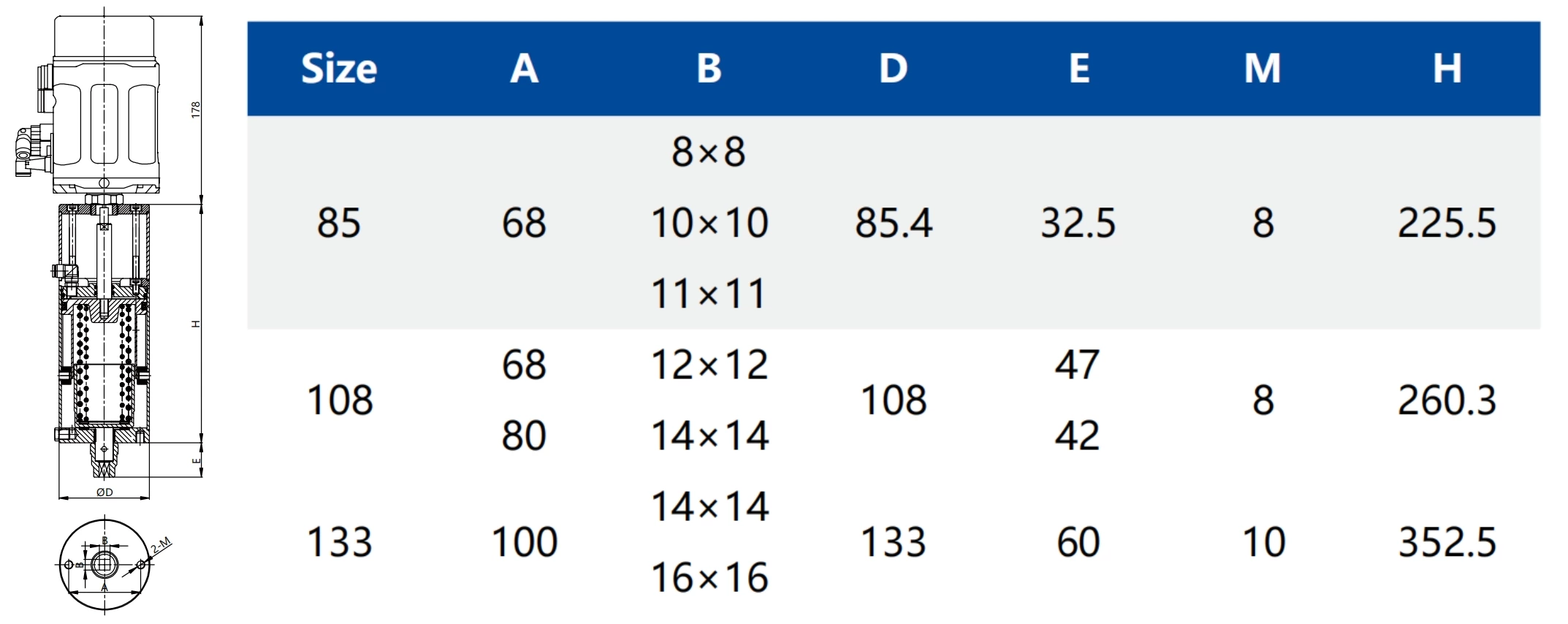Click the ØD diameter label under drawing

[104, 492]
